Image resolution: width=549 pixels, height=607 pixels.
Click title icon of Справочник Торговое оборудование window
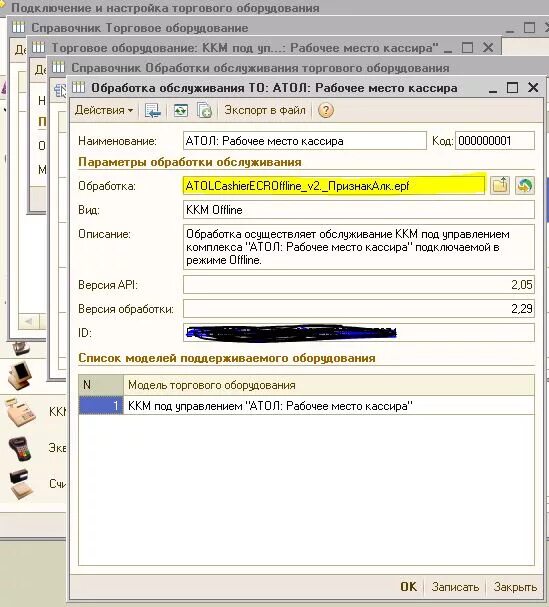click(19, 27)
